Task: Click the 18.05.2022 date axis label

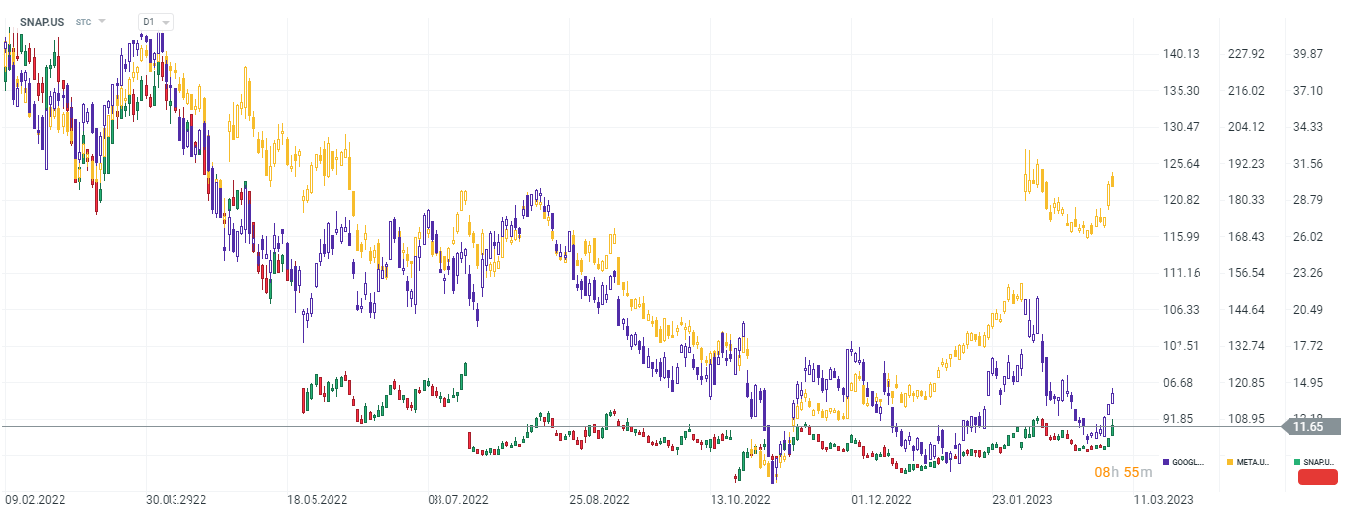Action: click(317, 498)
